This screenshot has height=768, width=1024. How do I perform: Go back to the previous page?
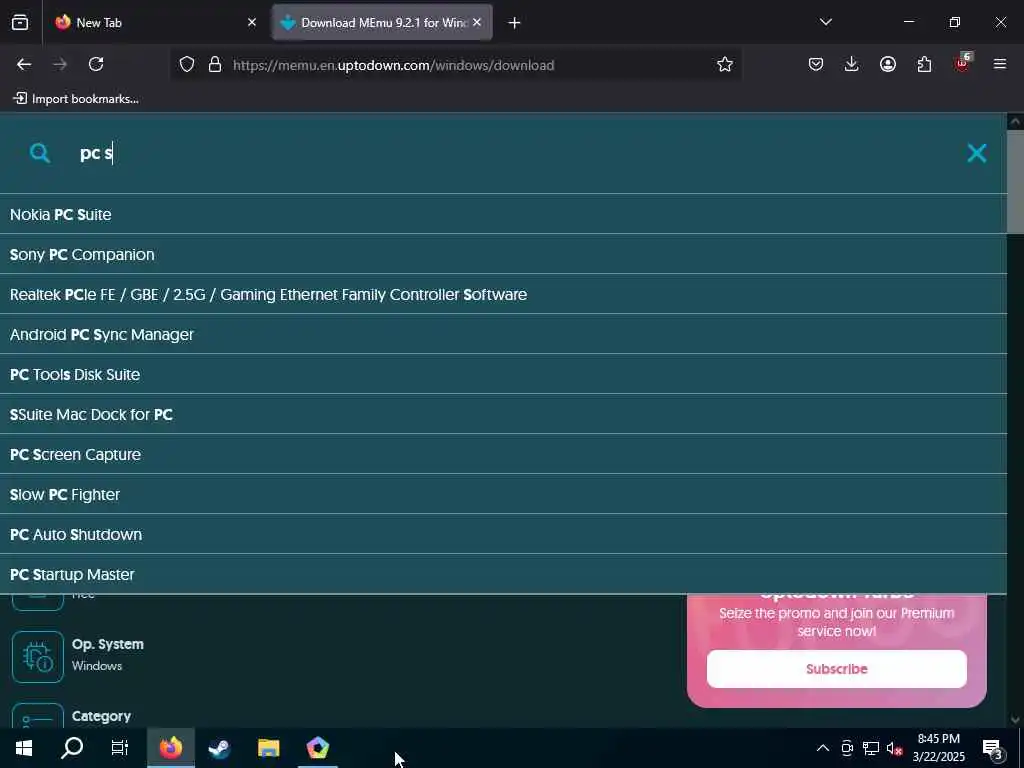point(24,64)
